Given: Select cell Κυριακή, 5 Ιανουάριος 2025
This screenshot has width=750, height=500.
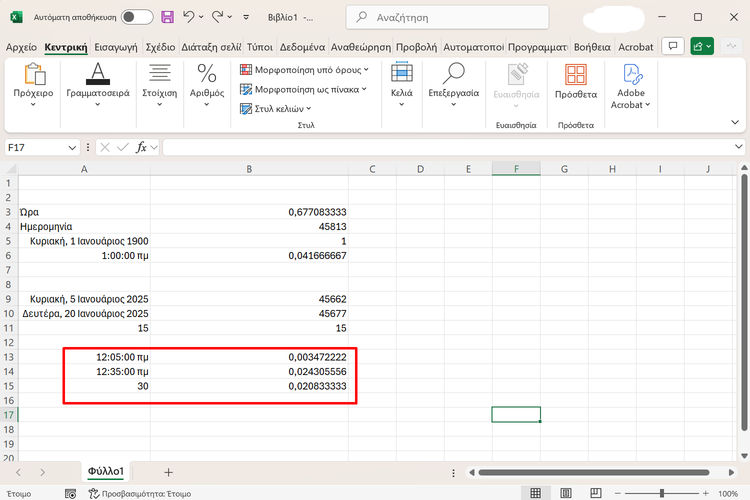Looking at the screenshot, I should [84, 299].
